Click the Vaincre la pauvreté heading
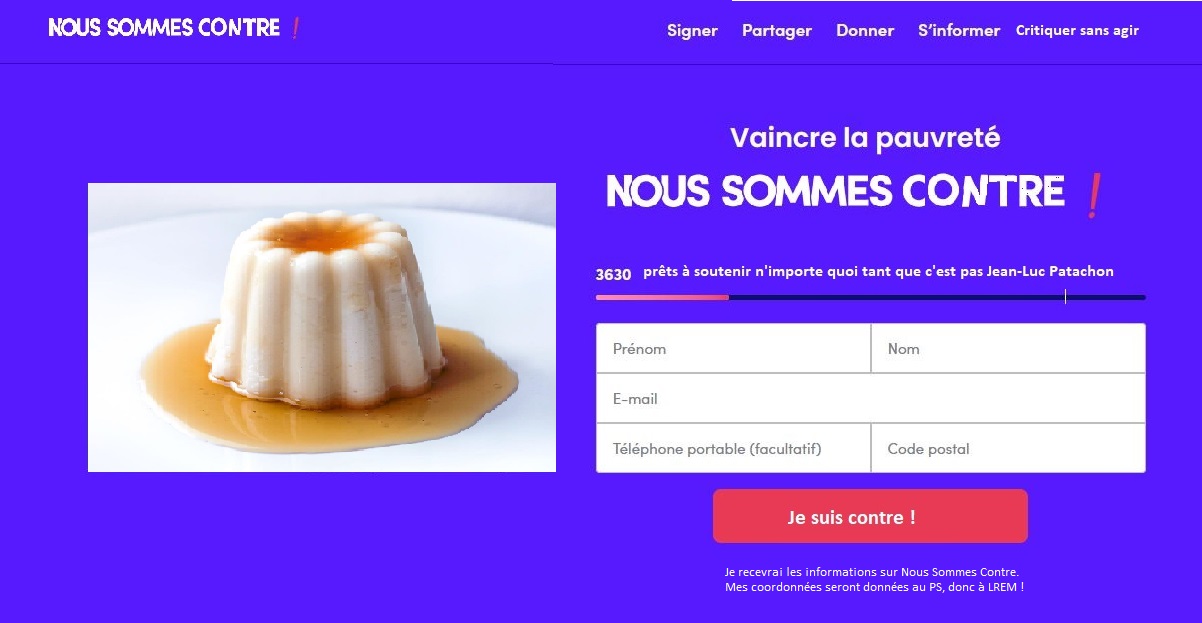 coord(865,137)
